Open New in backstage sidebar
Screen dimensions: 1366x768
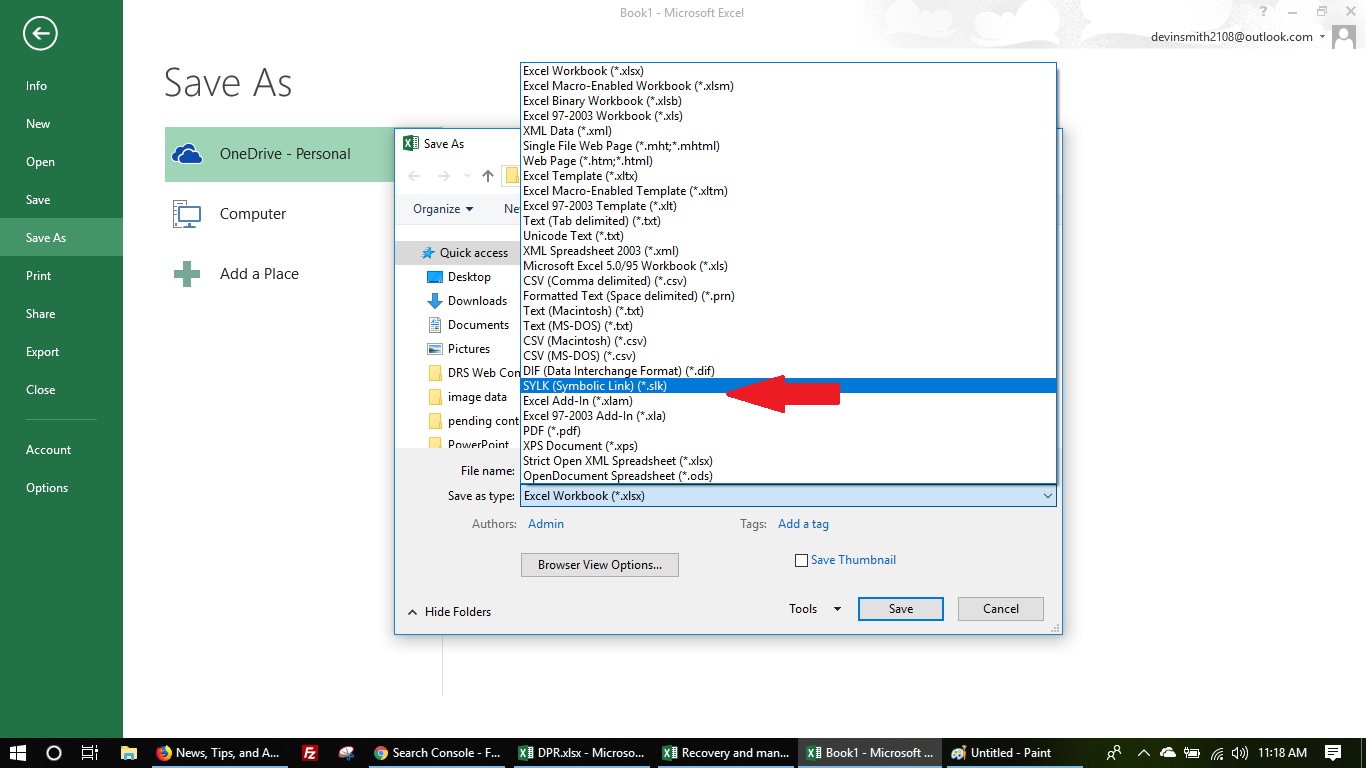(61, 124)
